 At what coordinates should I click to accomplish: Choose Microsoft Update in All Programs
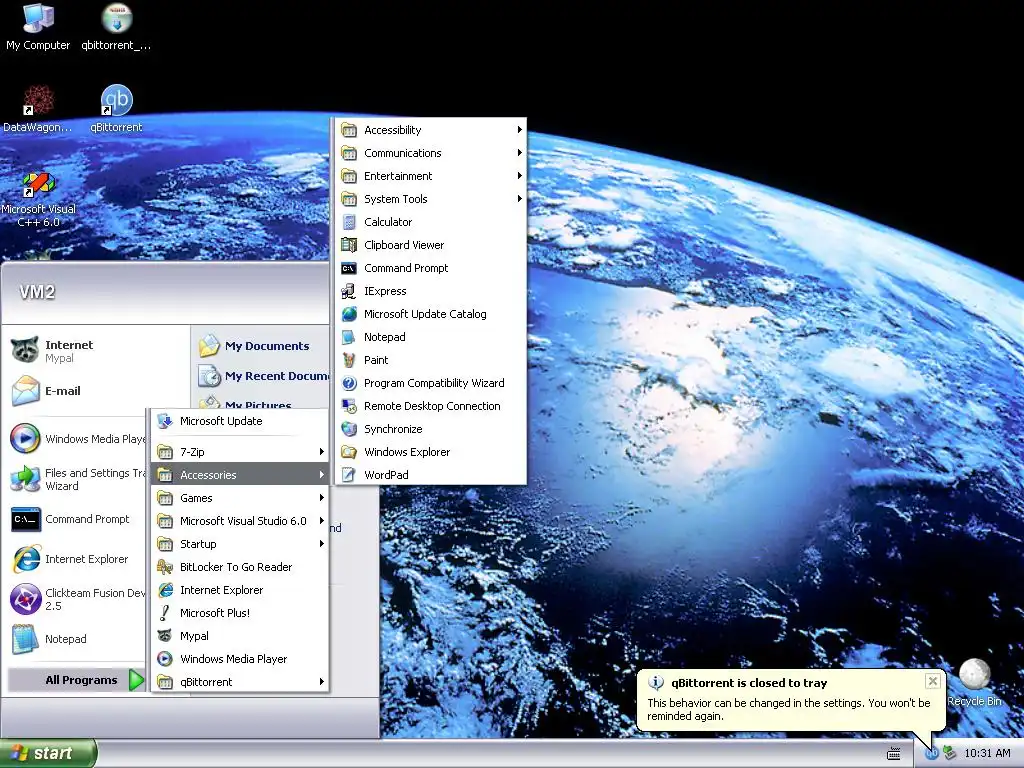coord(240,421)
